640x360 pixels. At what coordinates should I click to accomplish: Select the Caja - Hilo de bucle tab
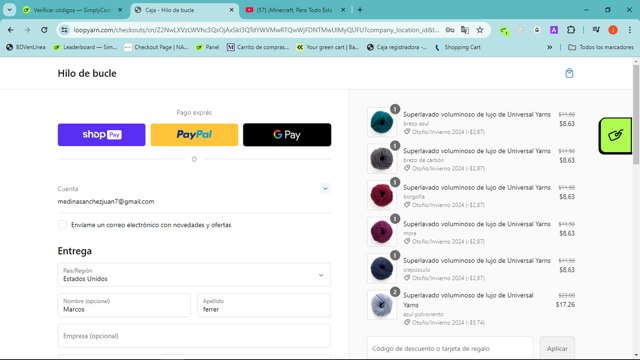pyautogui.click(x=185, y=10)
